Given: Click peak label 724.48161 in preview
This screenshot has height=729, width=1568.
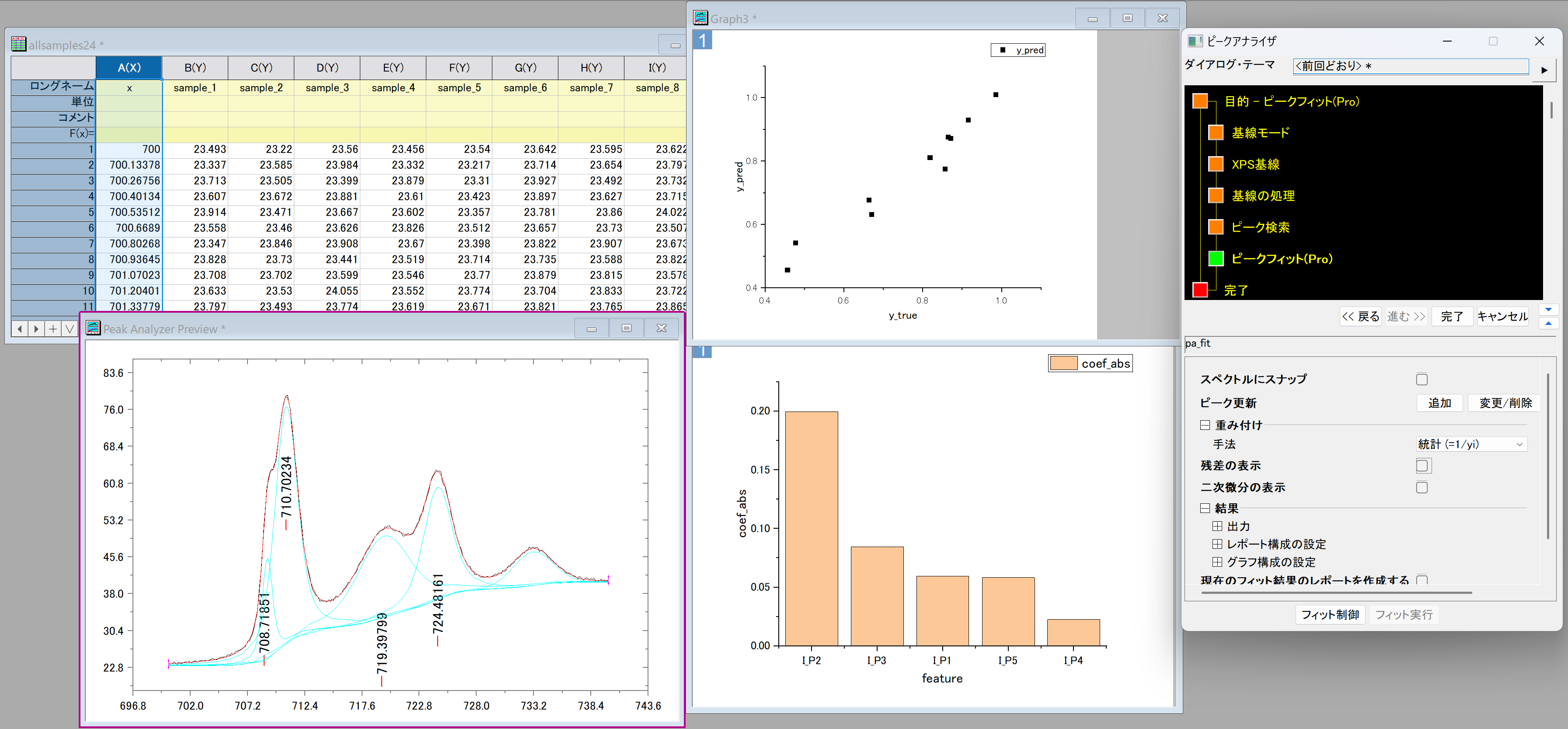Looking at the screenshot, I should (x=438, y=603).
